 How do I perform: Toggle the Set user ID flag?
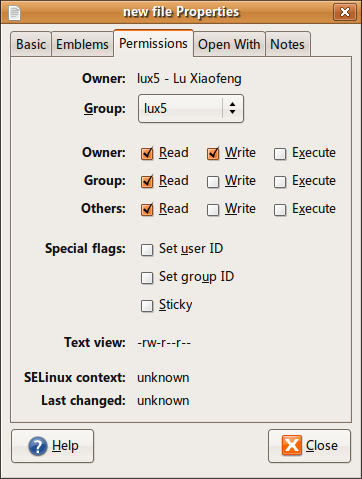pyautogui.click(x=147, y=250)
